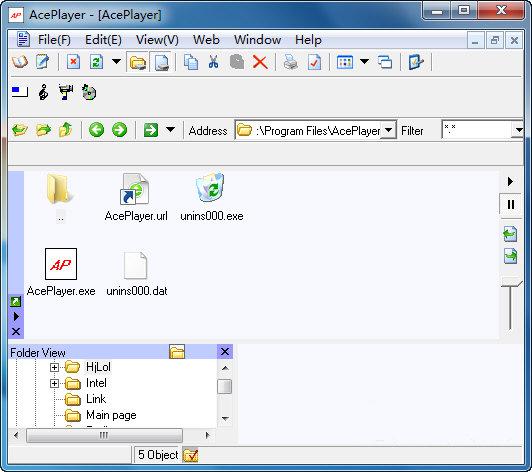The width and height of the screenshot is (532, 472).
Task: Open the view mode dropdown arrow
Action: click(x=364, y=62)
